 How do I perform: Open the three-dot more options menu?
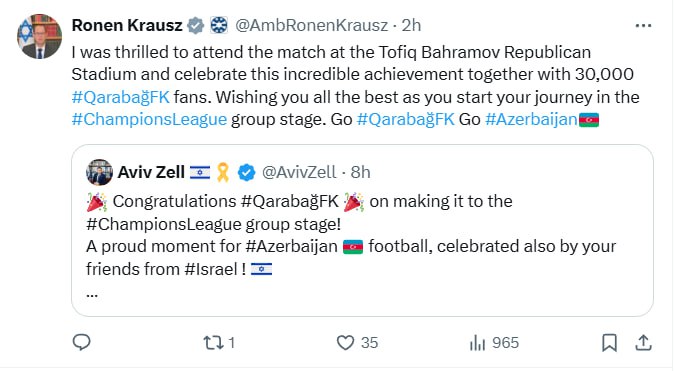[x=643, y=26]
